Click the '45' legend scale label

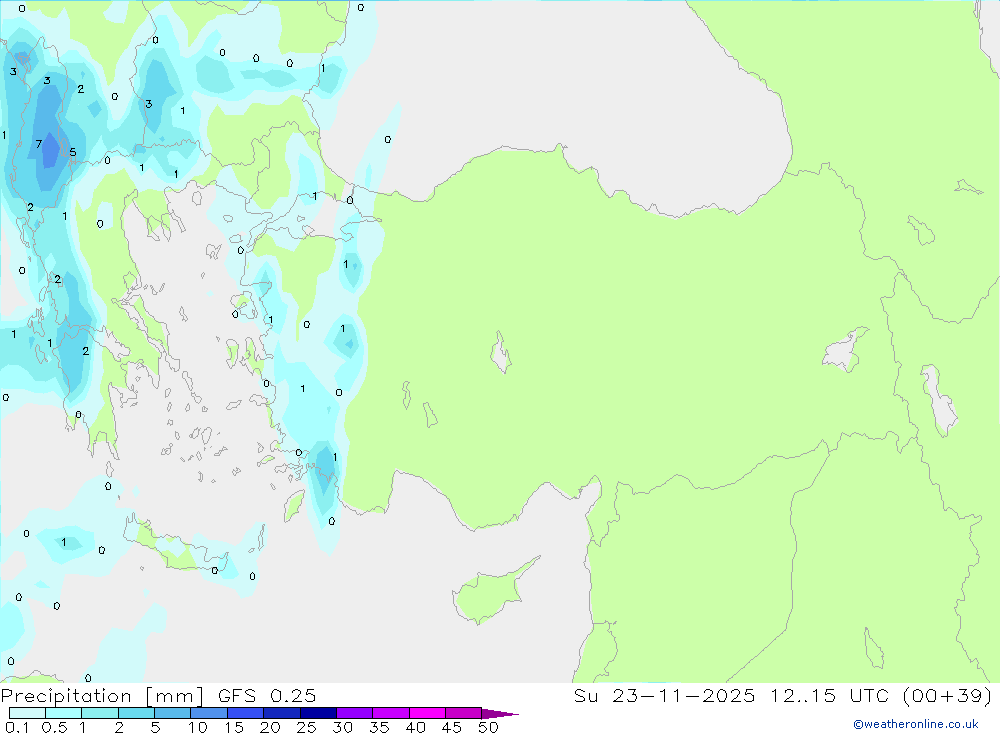452,727
